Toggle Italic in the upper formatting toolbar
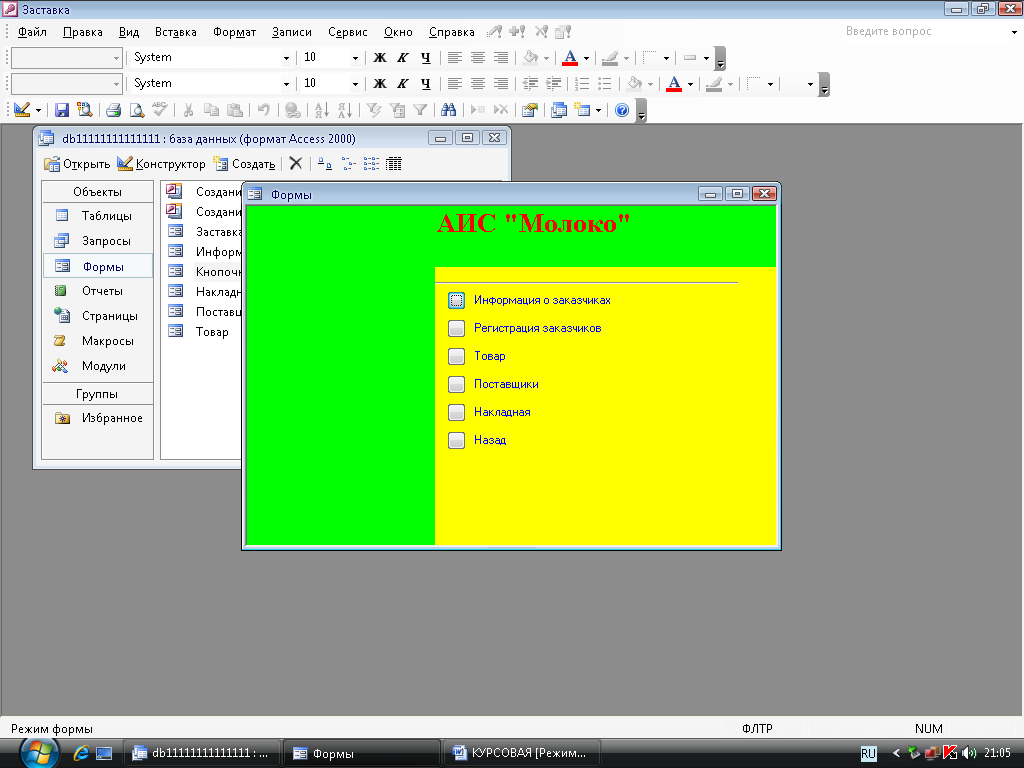This screenshot has height=768, width=1024. (x=402, y=57)
